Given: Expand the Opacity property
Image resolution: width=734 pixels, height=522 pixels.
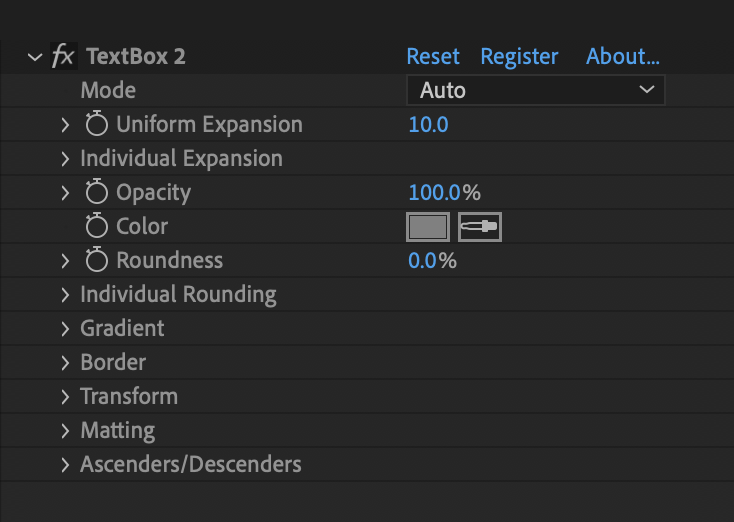Looking at the screenshot, I should (65, 193).
